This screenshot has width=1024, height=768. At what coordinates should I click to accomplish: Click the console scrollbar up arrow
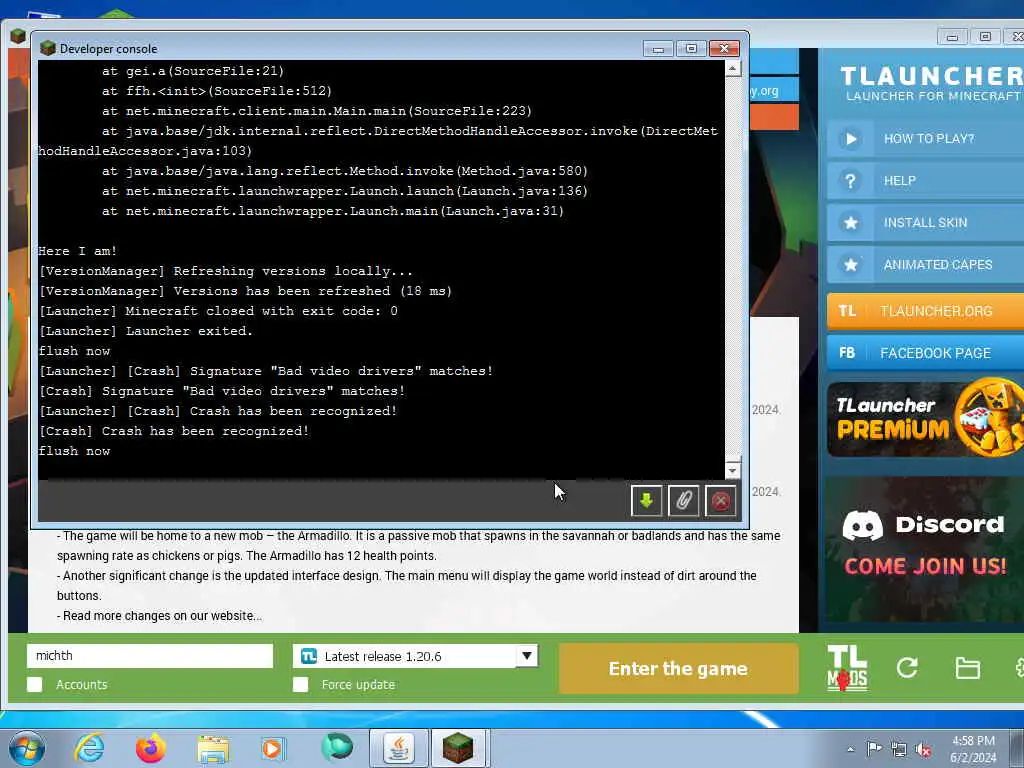[x=733, y=68]
